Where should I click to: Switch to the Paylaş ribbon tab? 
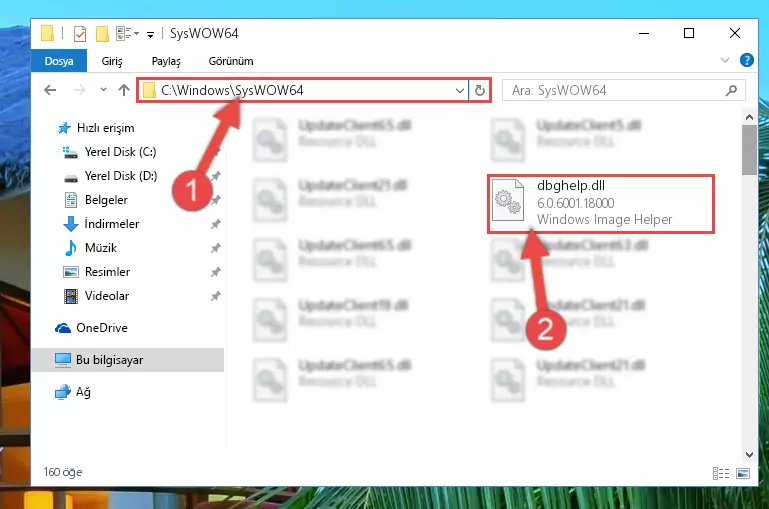click(166, 61)
